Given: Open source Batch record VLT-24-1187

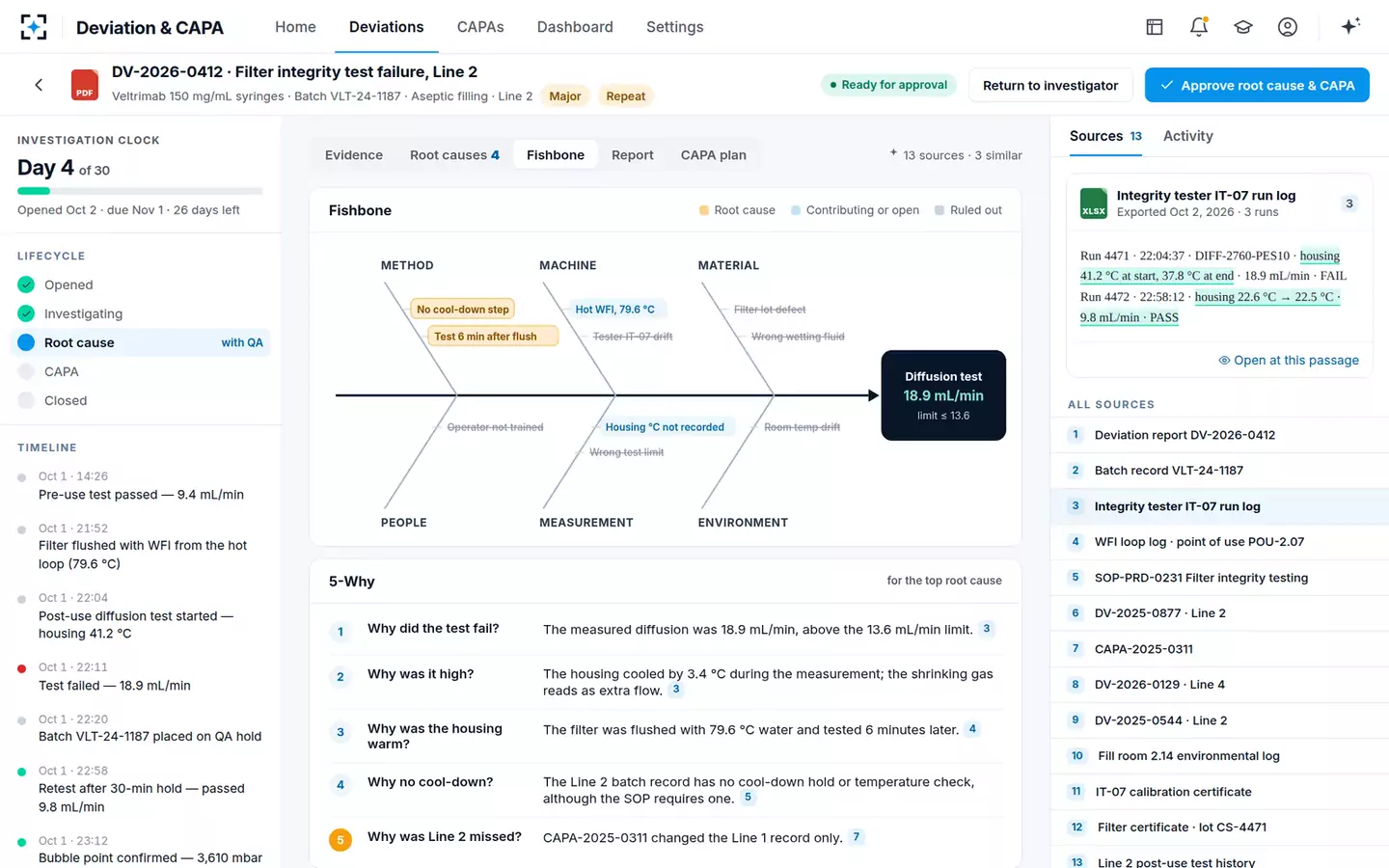Looking at the screenshot, I should 1219,471.
